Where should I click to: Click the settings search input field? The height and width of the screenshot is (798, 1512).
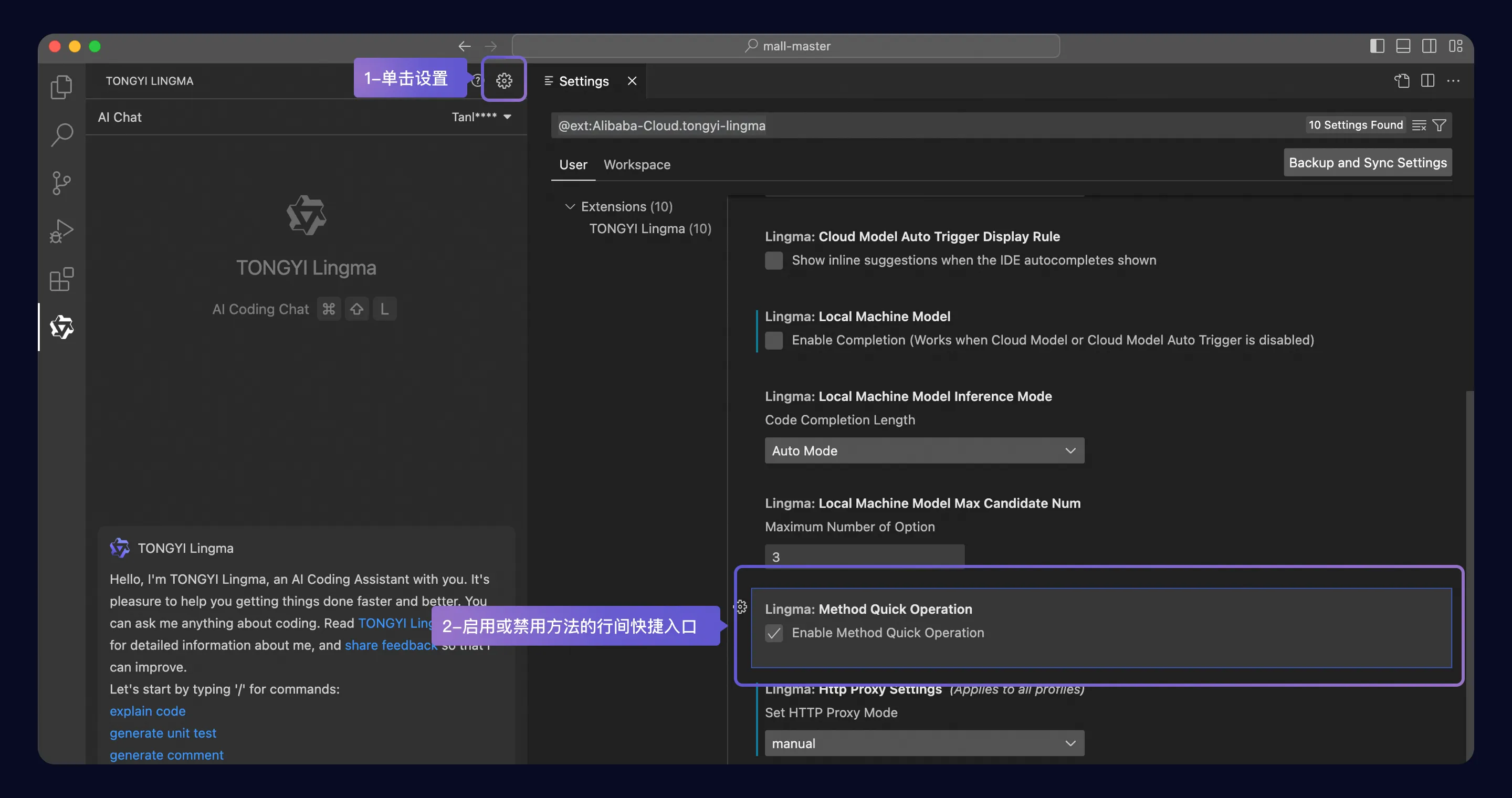[927, 125]
